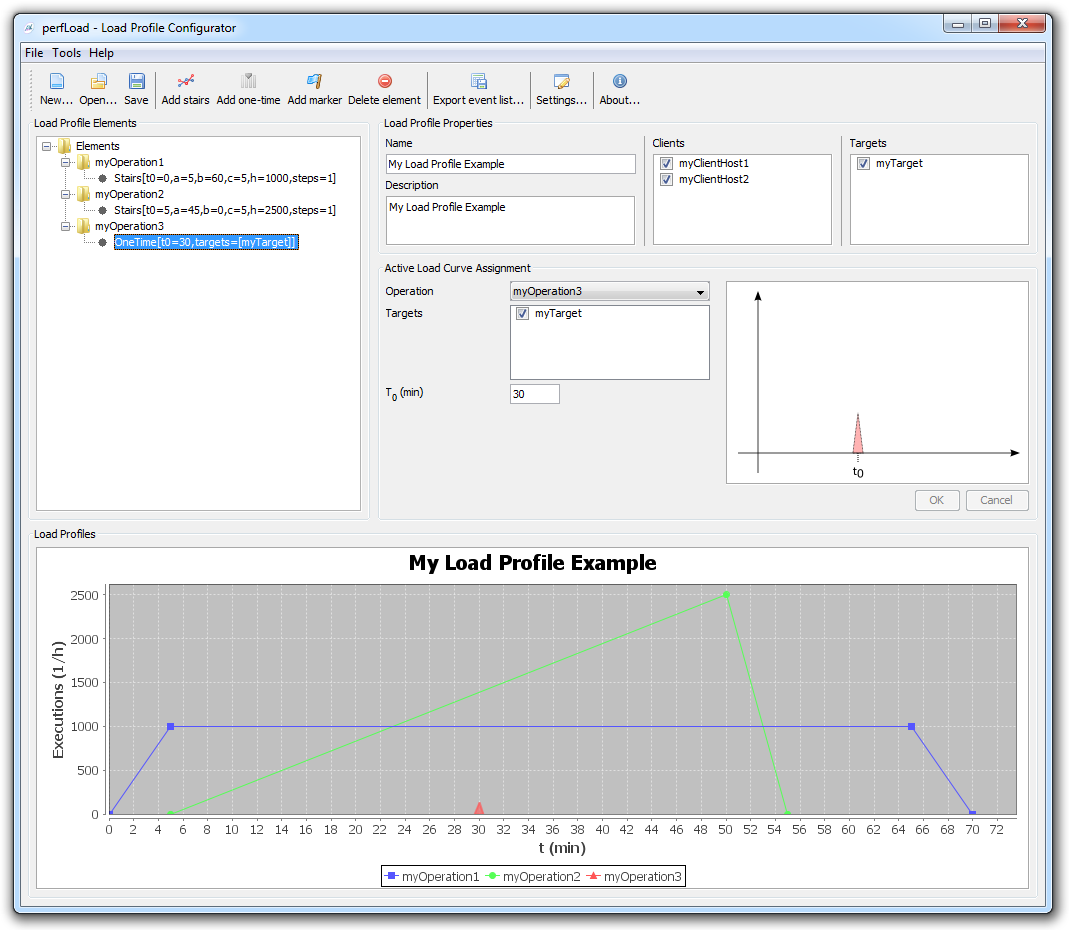Select the Stairs t0=5 h=2500 tree item
The image size is (1069, 930).
click(225, 211)
